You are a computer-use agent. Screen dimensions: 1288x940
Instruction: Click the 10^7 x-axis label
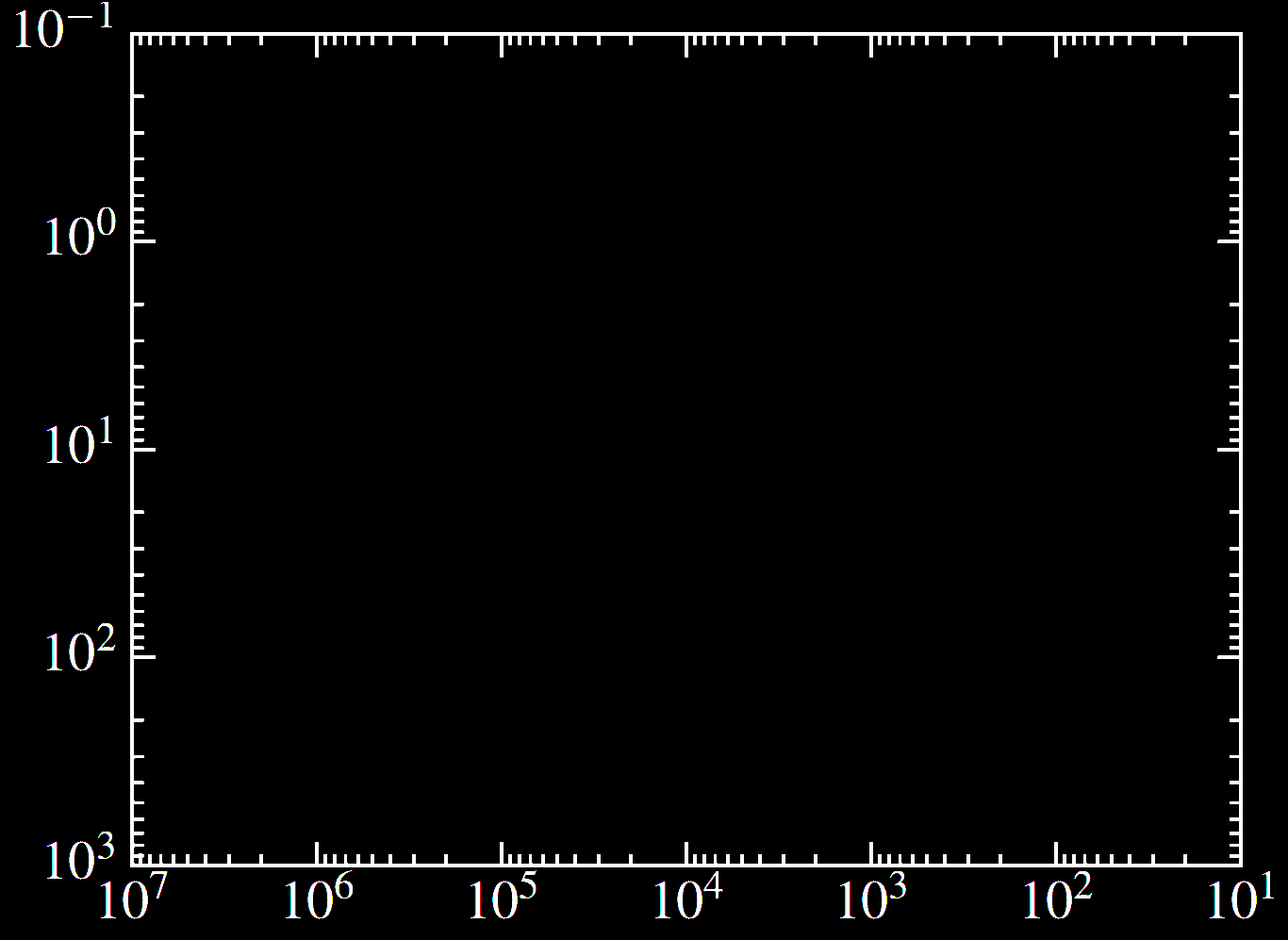[x=131, y=899]
